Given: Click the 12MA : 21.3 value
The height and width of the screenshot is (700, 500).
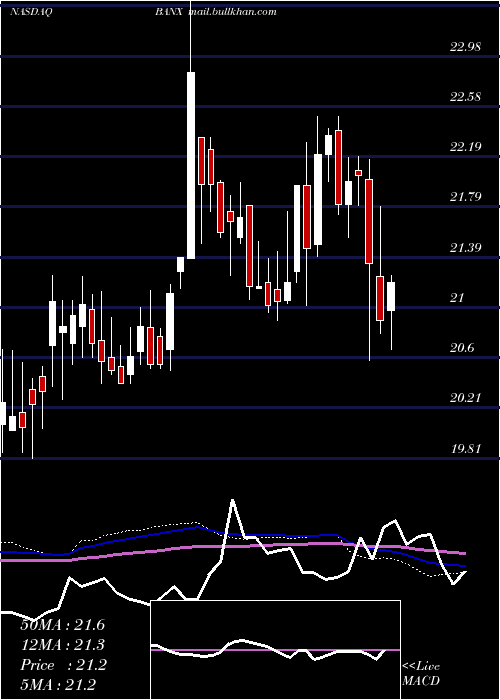Looking at the screenshot, I should coord(62,645).
